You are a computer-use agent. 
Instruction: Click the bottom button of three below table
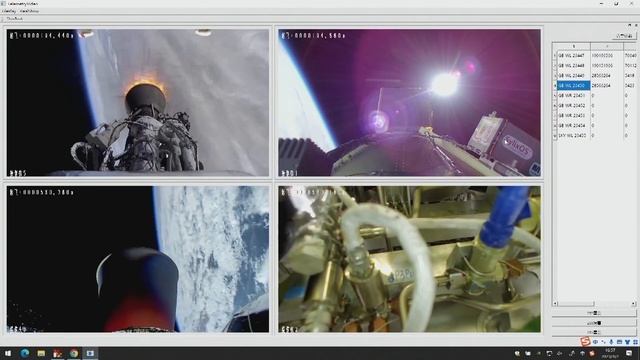tap(594, 332)
